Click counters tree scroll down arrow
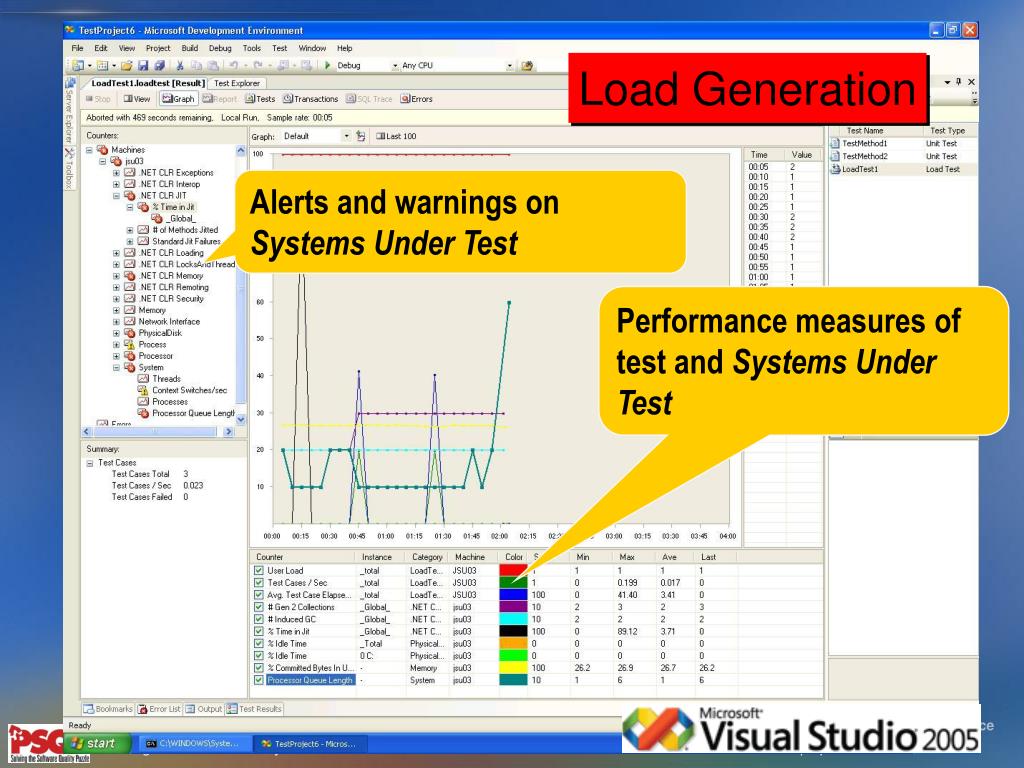 (240, 419)
